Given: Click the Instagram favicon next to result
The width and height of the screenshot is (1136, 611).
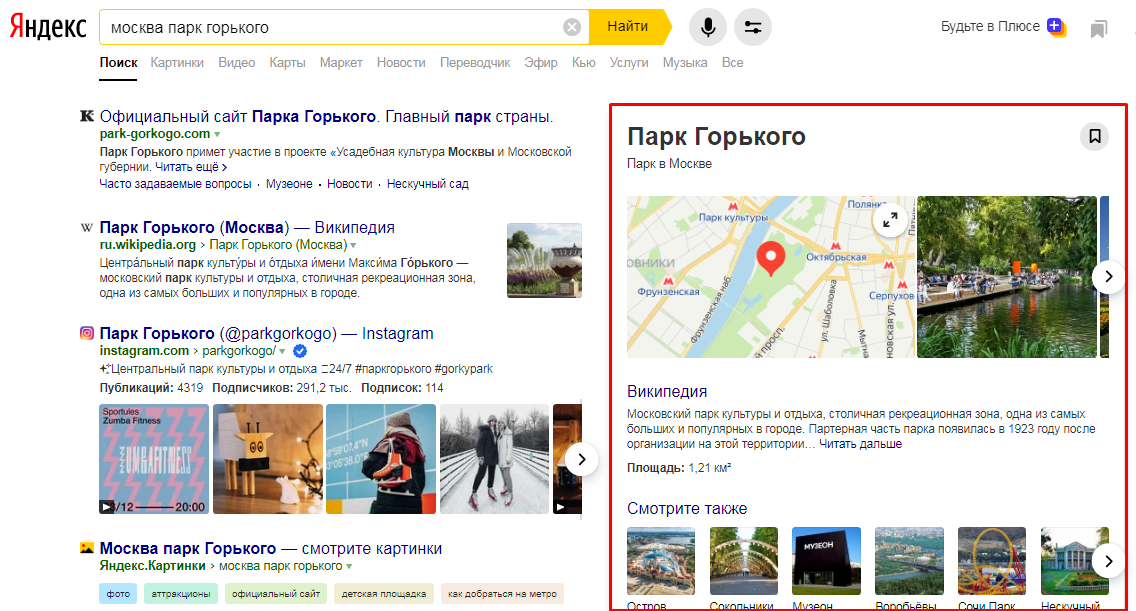Looking at the screenshot, I should click(87, 333).
